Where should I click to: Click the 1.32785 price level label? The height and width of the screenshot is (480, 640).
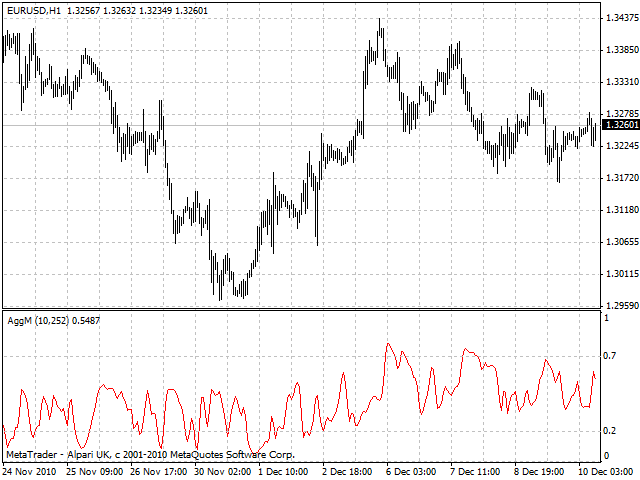click(x=621, y=113)
